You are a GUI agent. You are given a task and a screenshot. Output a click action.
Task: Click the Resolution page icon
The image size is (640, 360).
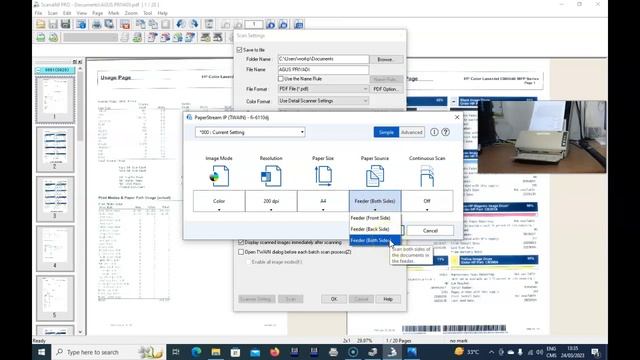coord(271,176)
